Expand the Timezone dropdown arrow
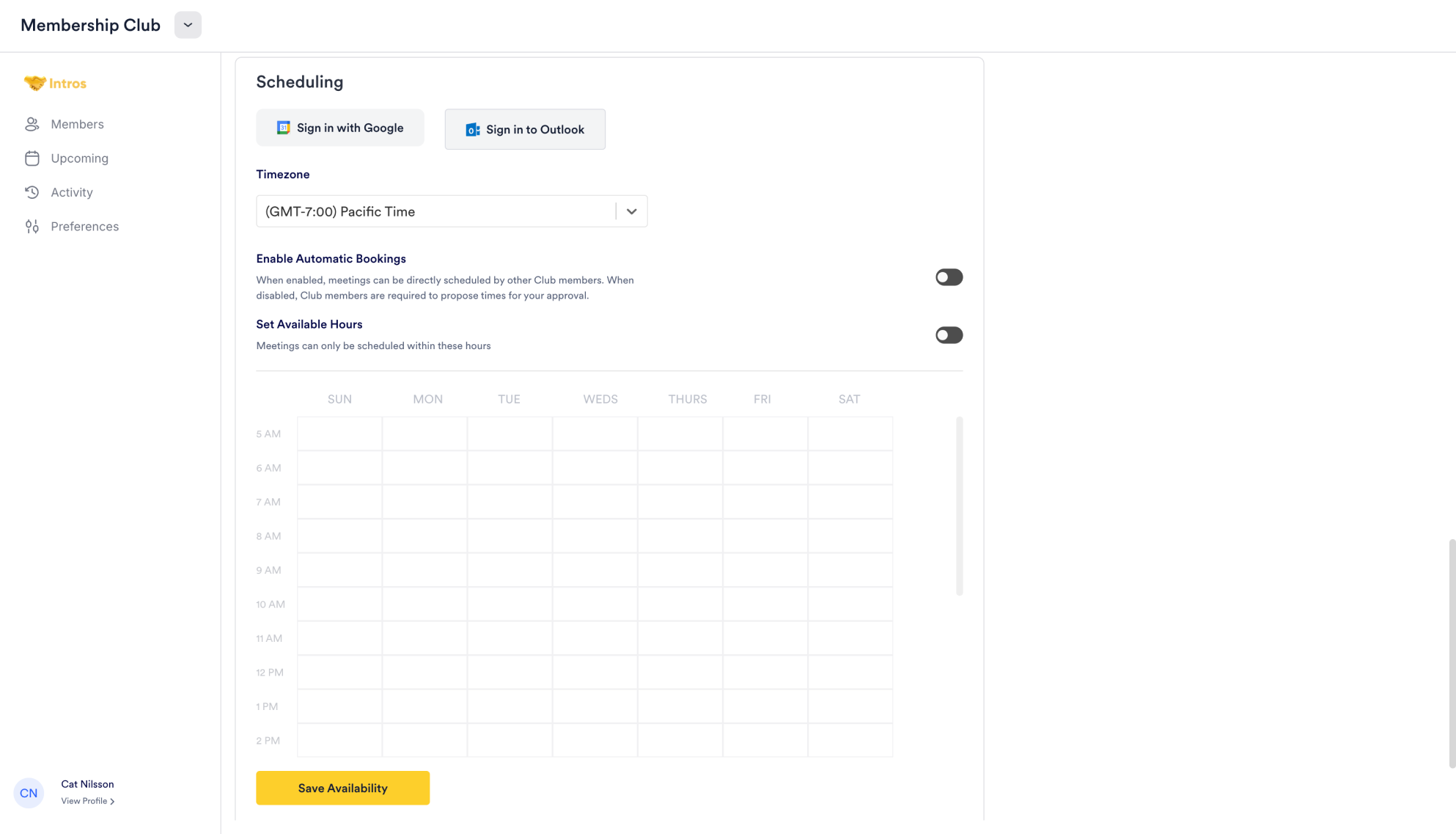This screenshot has width=1456, height=834. pyautogui.click(x=631, y=212)
